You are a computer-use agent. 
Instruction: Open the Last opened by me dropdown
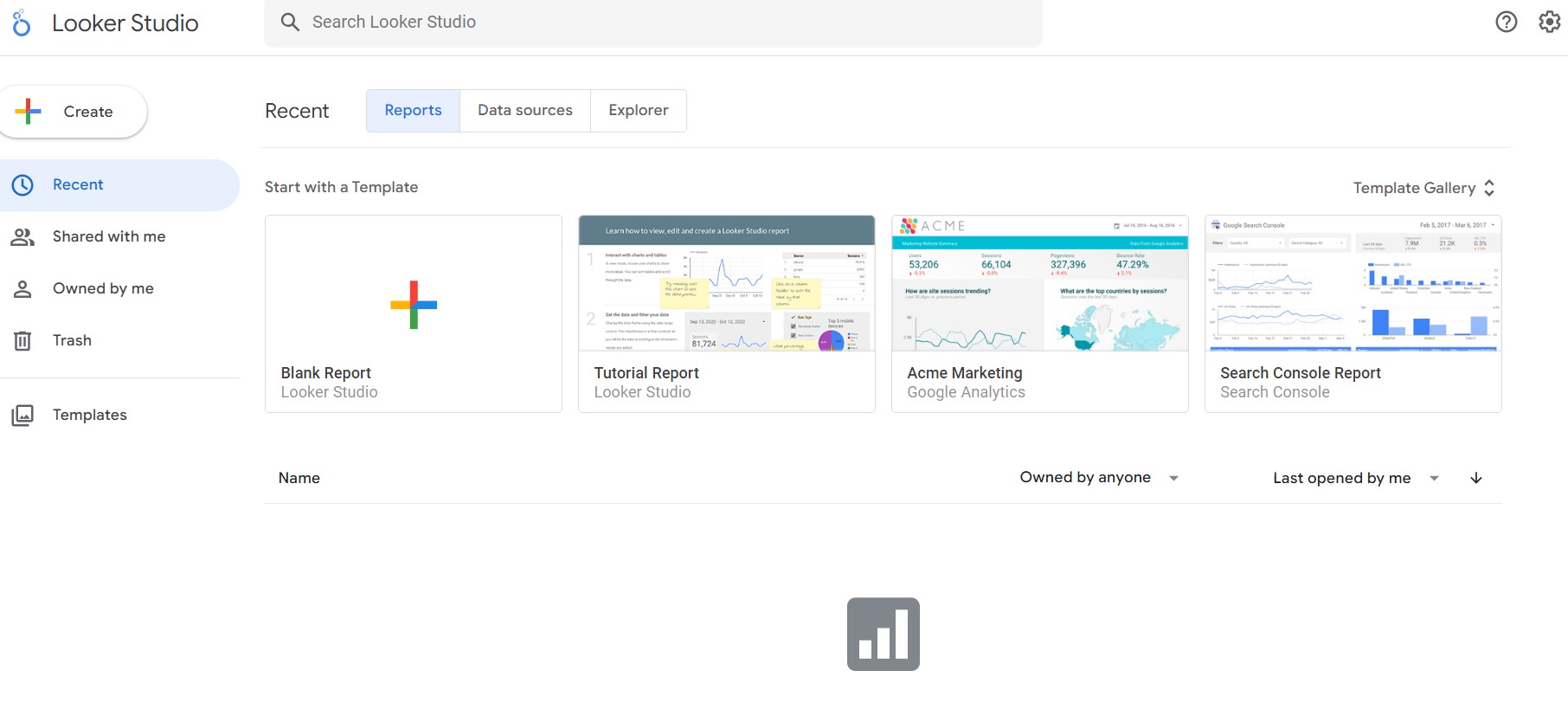point(1356,478)
